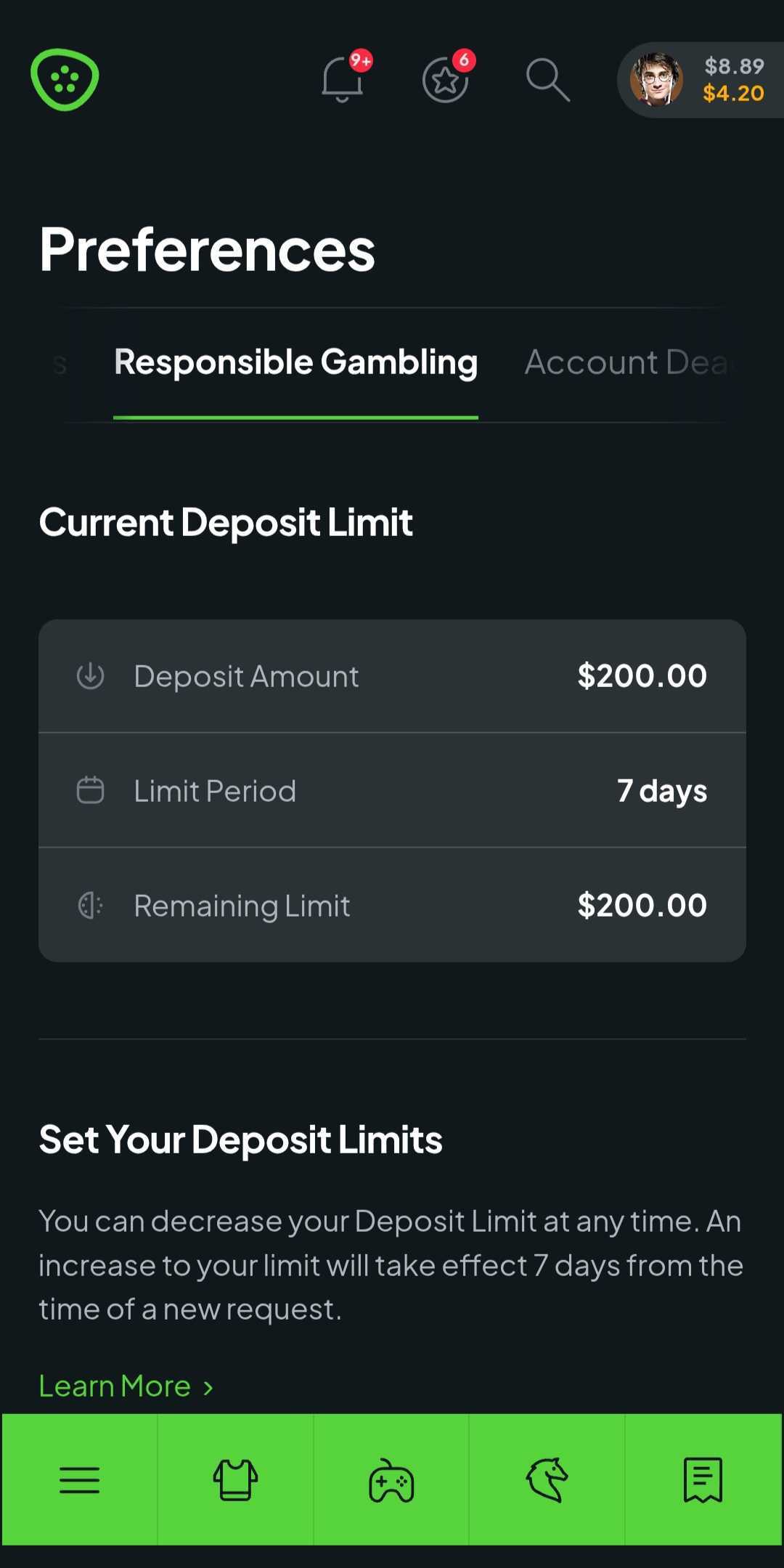This screenshot has height=1568, width=784.
Task: Open the bet slip receipt icon
Action: click(x=703, y=1479)
